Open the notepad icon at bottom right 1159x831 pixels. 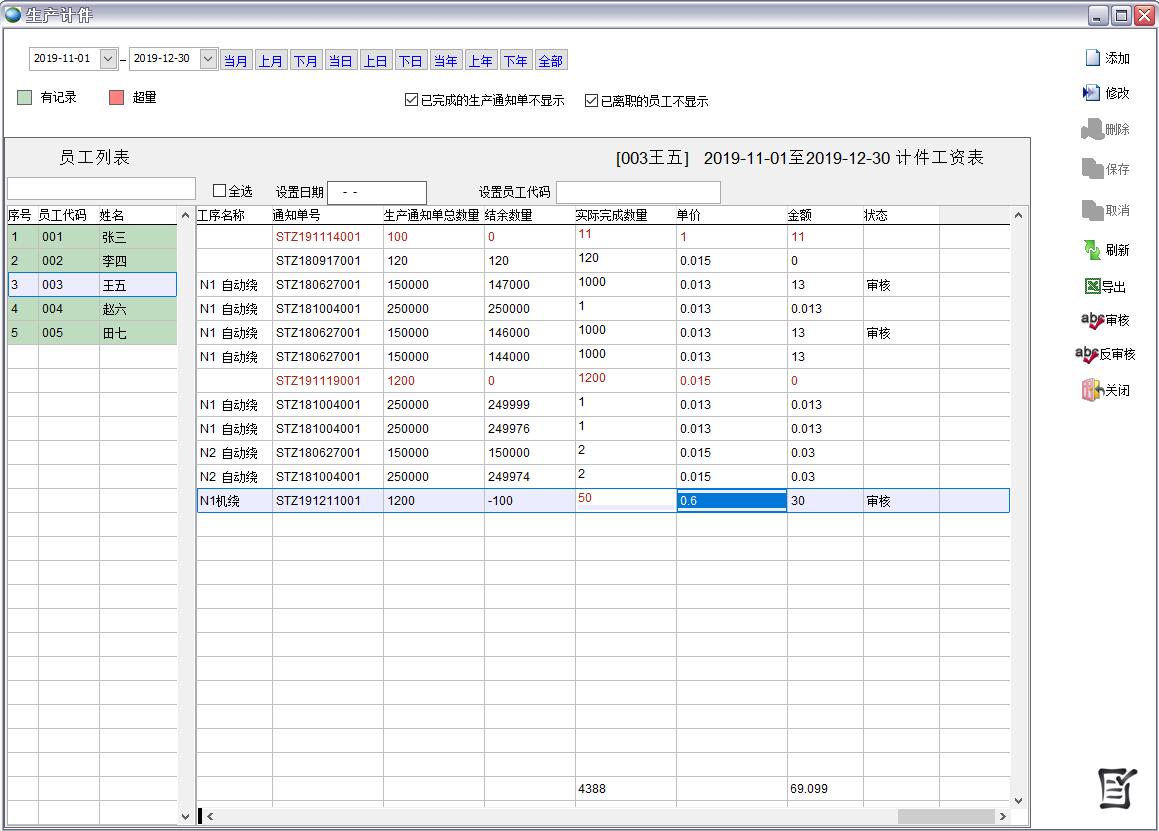1117,789
